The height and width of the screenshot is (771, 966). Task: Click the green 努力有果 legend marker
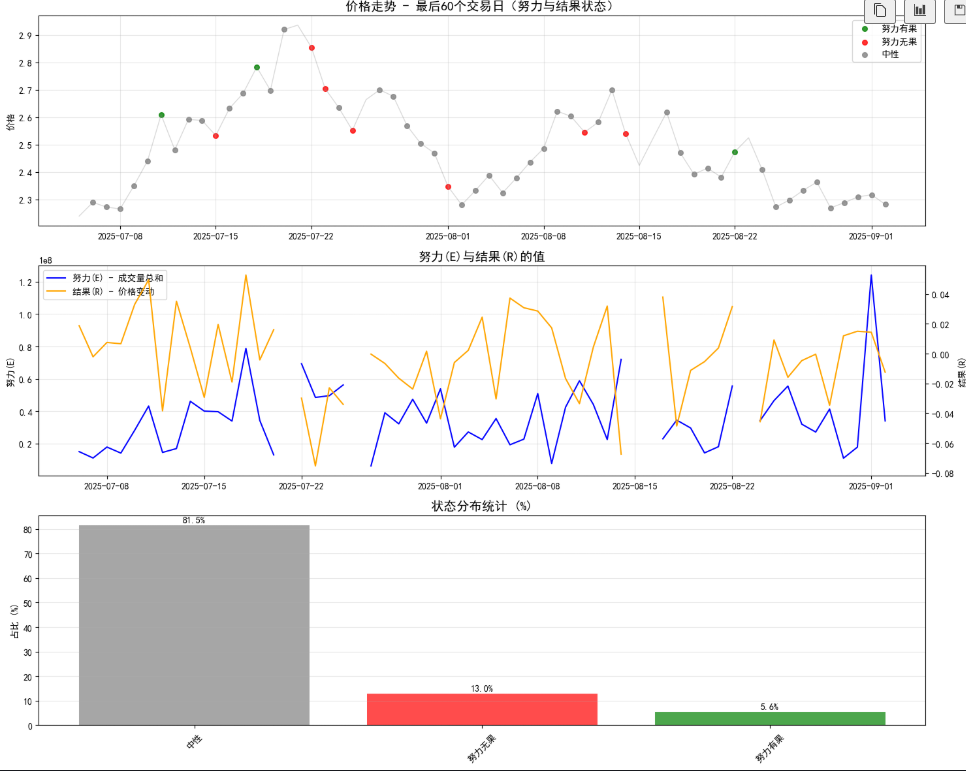pos(865,29)
